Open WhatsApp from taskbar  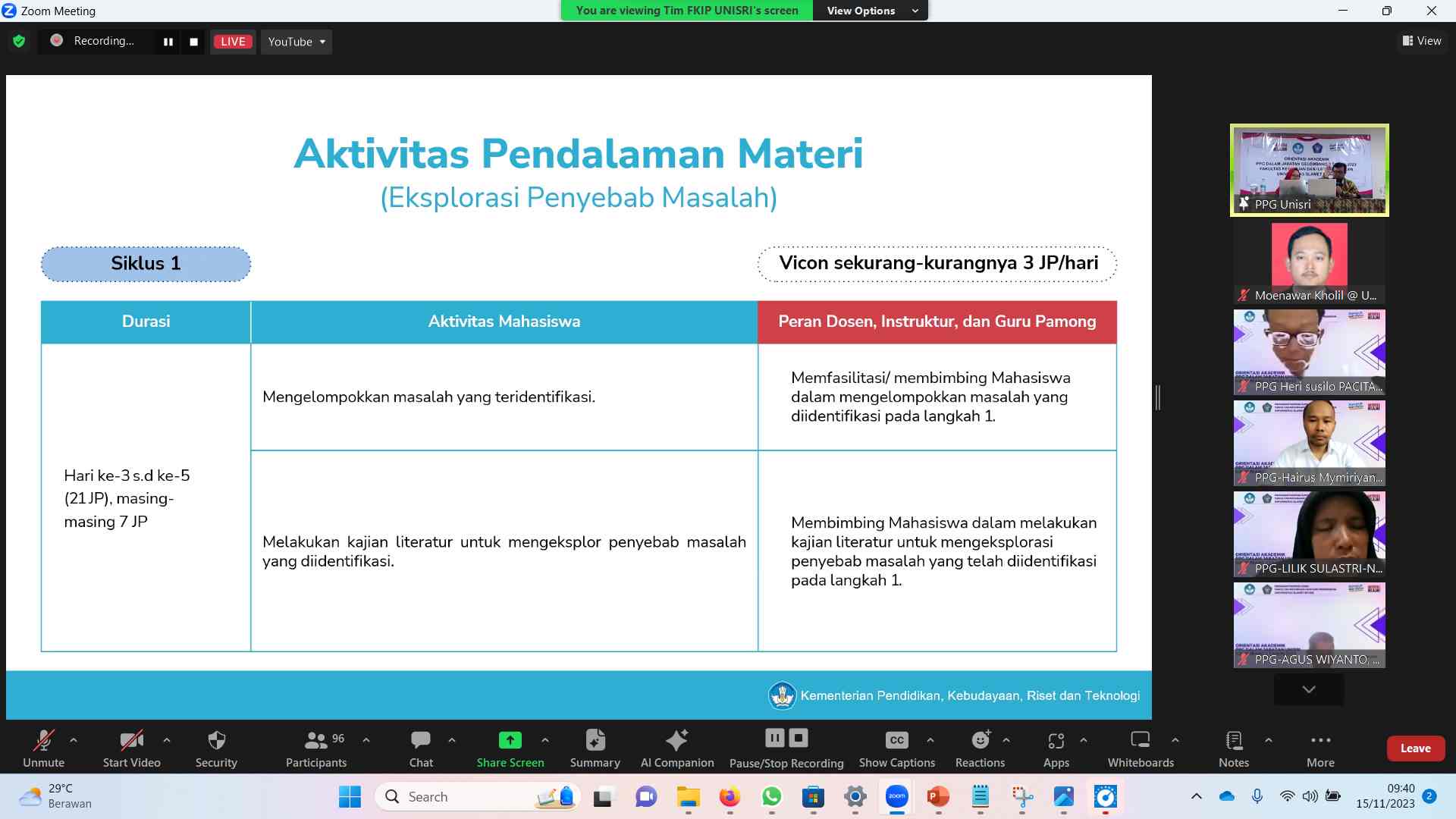(x=771, y=797)
